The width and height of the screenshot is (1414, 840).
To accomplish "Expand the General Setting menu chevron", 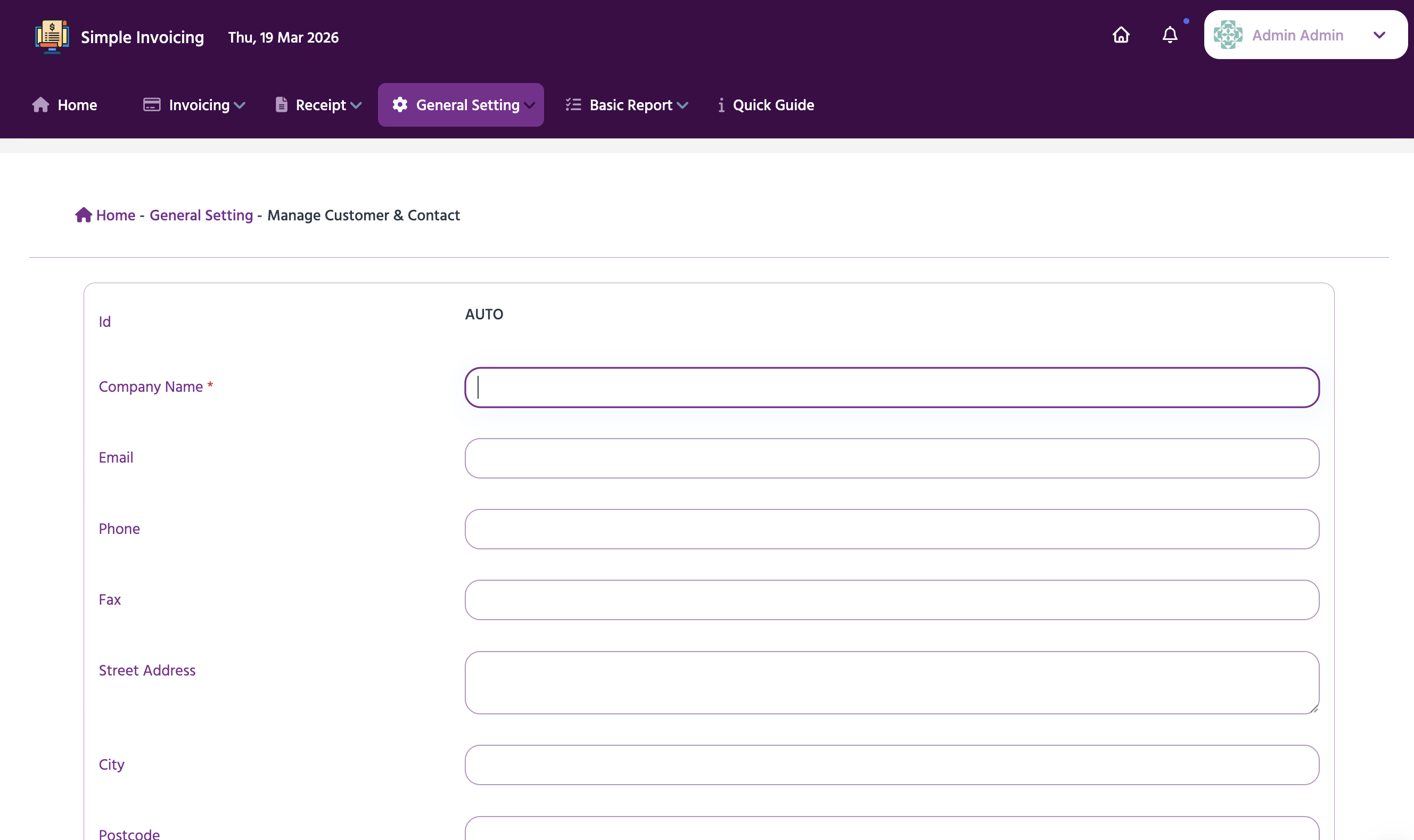I will (530, 105).
